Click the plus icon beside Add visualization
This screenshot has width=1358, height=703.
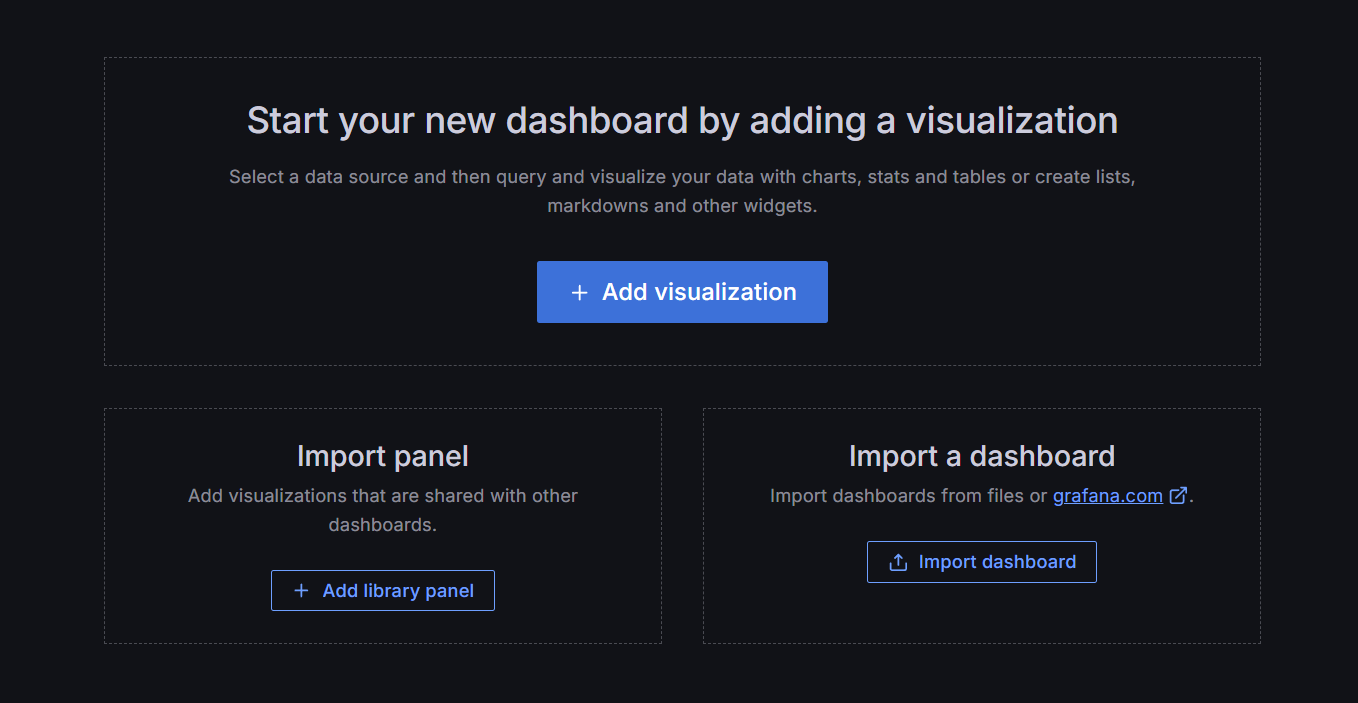tap(579, 293)
